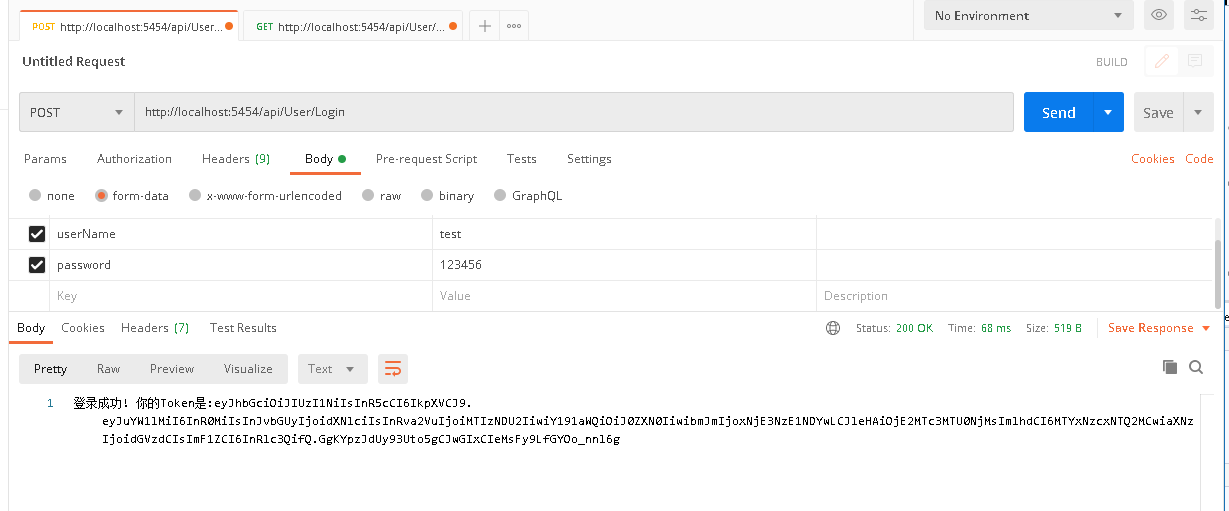
Task: Uncheck the userName row checkbox
Action: click(37, 234)
